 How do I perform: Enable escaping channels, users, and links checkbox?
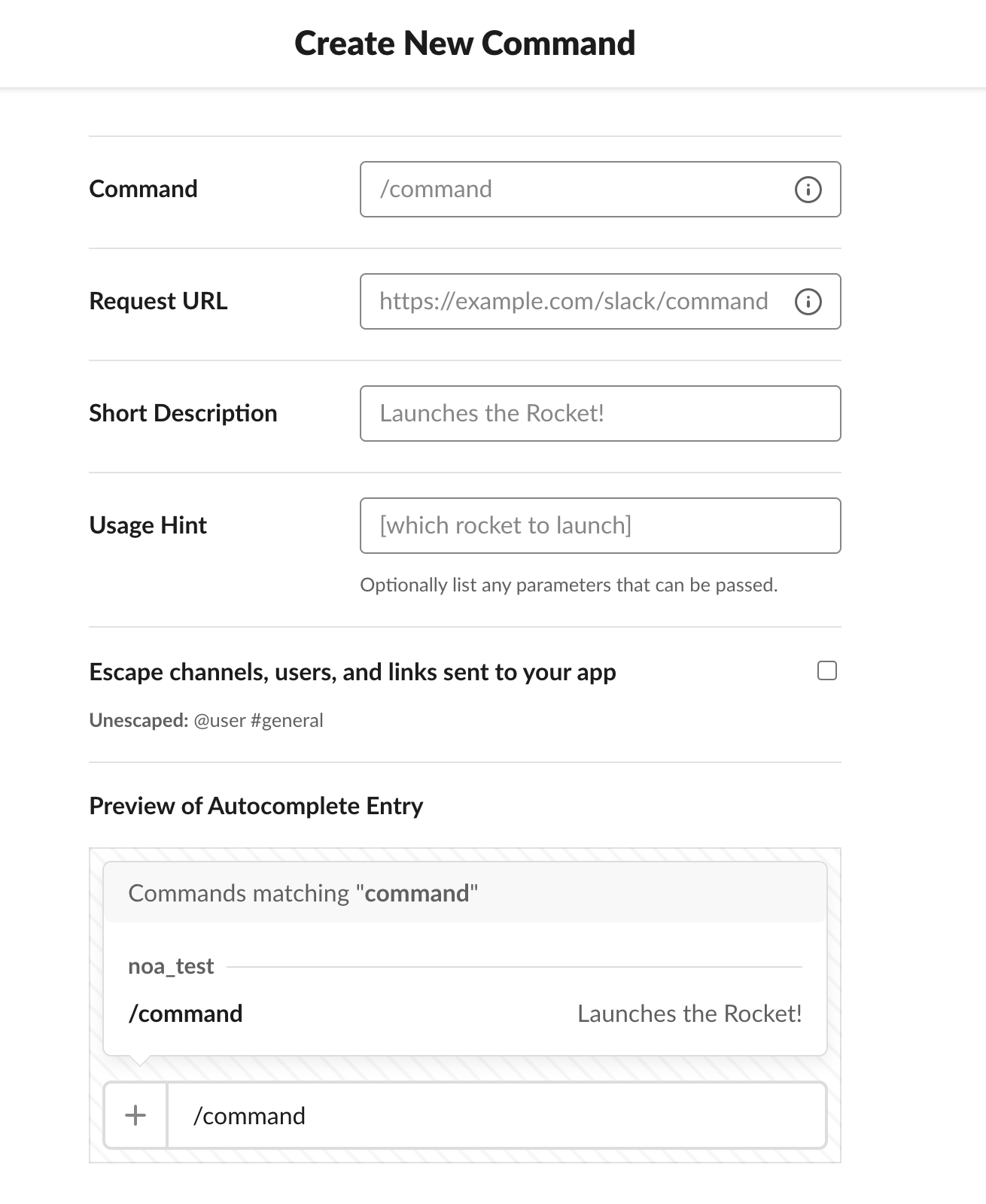pyautogui.click(x=827, y=670)
